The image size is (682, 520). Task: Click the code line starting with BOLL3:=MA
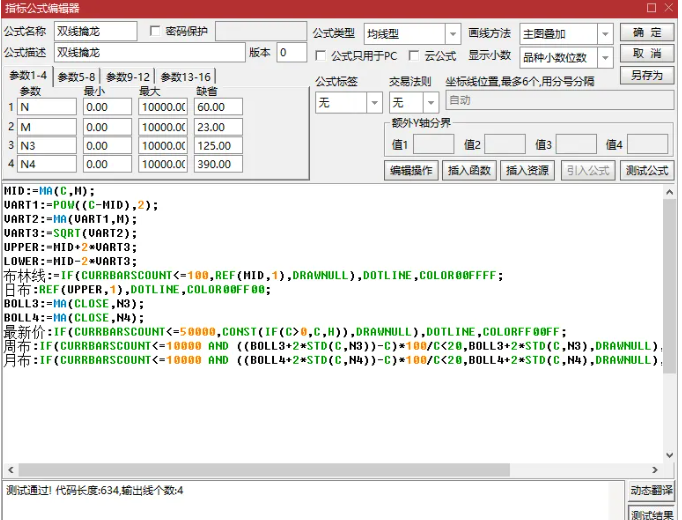coord(74,303)
